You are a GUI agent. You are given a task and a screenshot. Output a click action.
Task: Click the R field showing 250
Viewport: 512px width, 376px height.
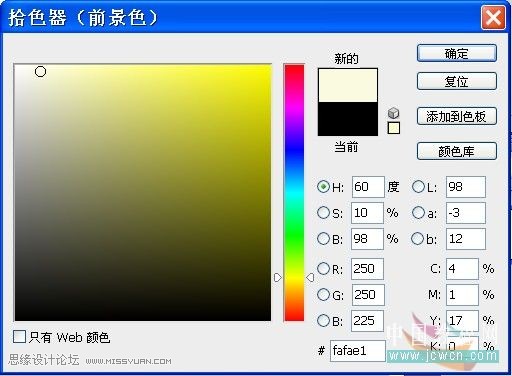367,269
